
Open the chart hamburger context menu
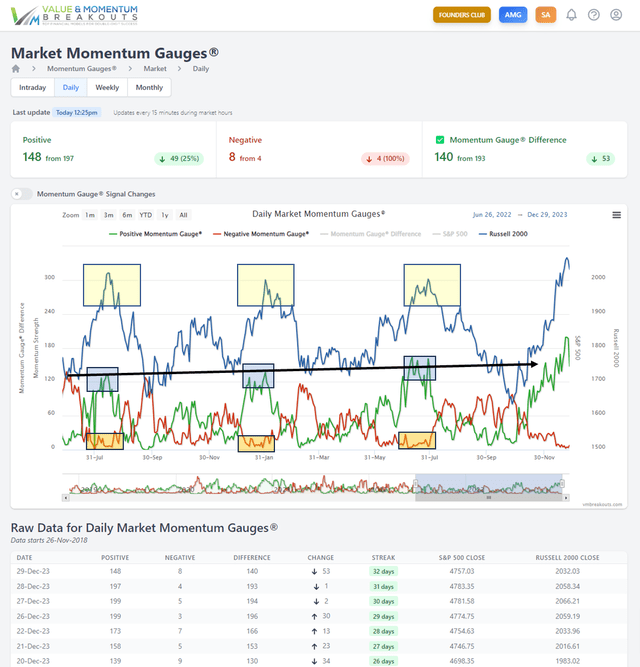click(616, 215)
